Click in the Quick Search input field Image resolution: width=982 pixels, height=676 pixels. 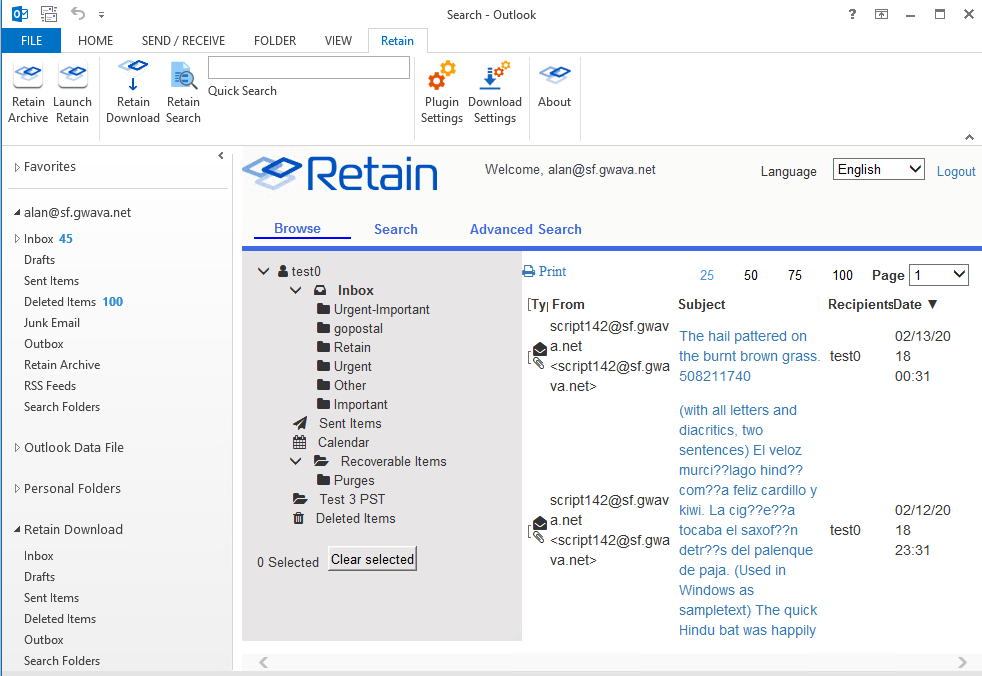(x=309, y=68)
